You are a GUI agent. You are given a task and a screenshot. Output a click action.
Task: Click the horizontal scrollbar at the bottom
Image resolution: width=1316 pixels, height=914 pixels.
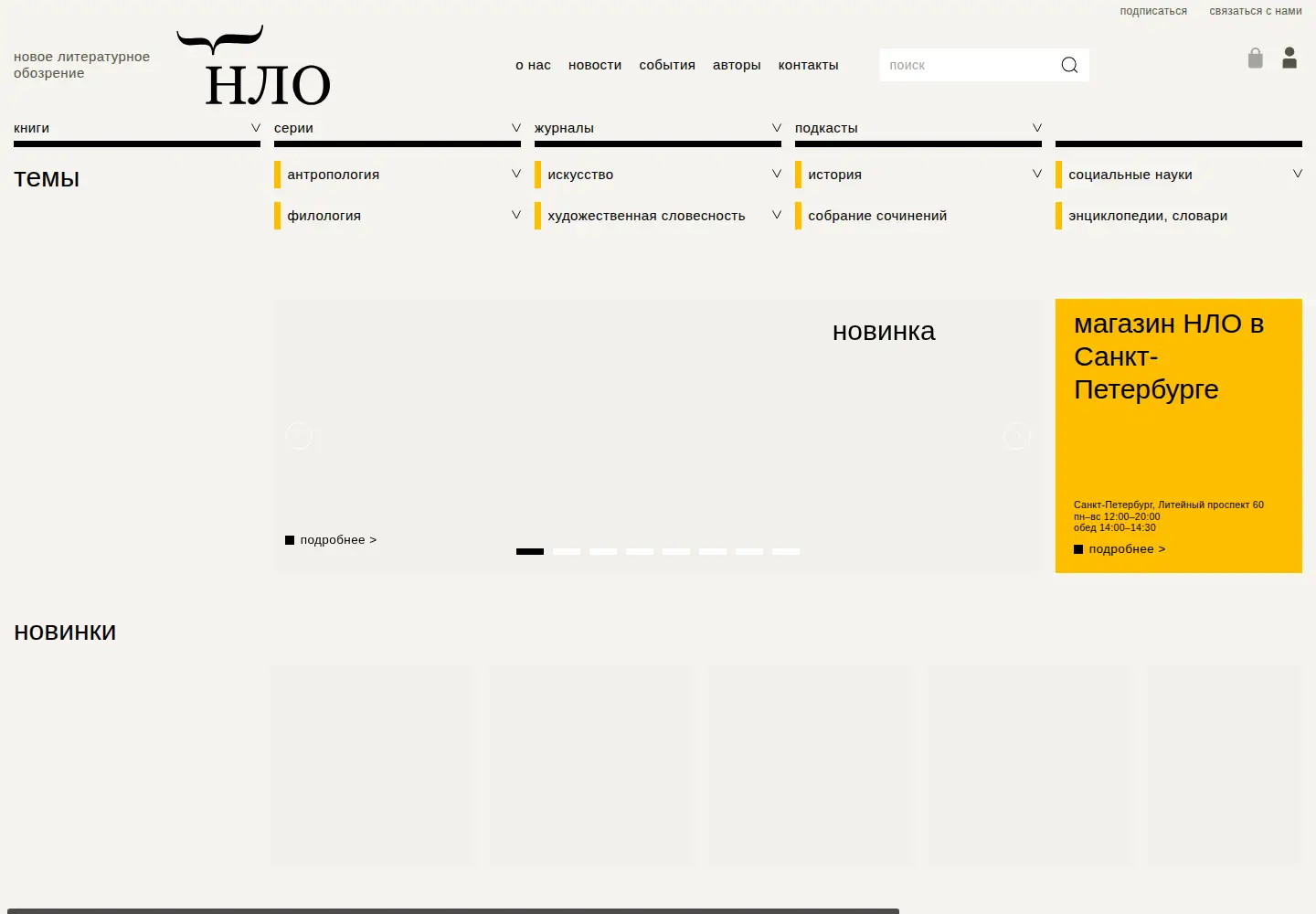pyautogui.click(x=452, y=910)
